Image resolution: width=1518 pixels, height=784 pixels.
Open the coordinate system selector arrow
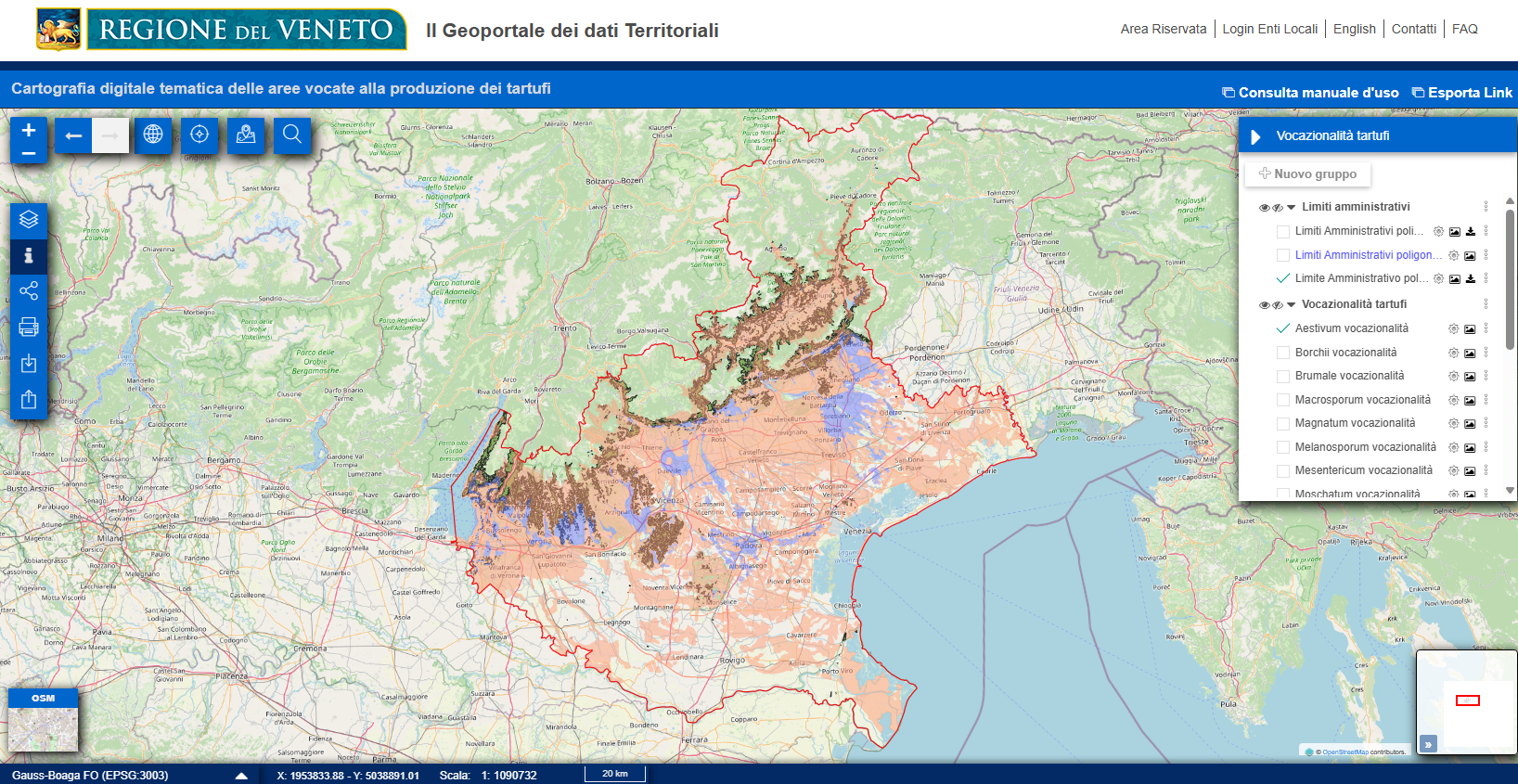[x=241, y=776]
